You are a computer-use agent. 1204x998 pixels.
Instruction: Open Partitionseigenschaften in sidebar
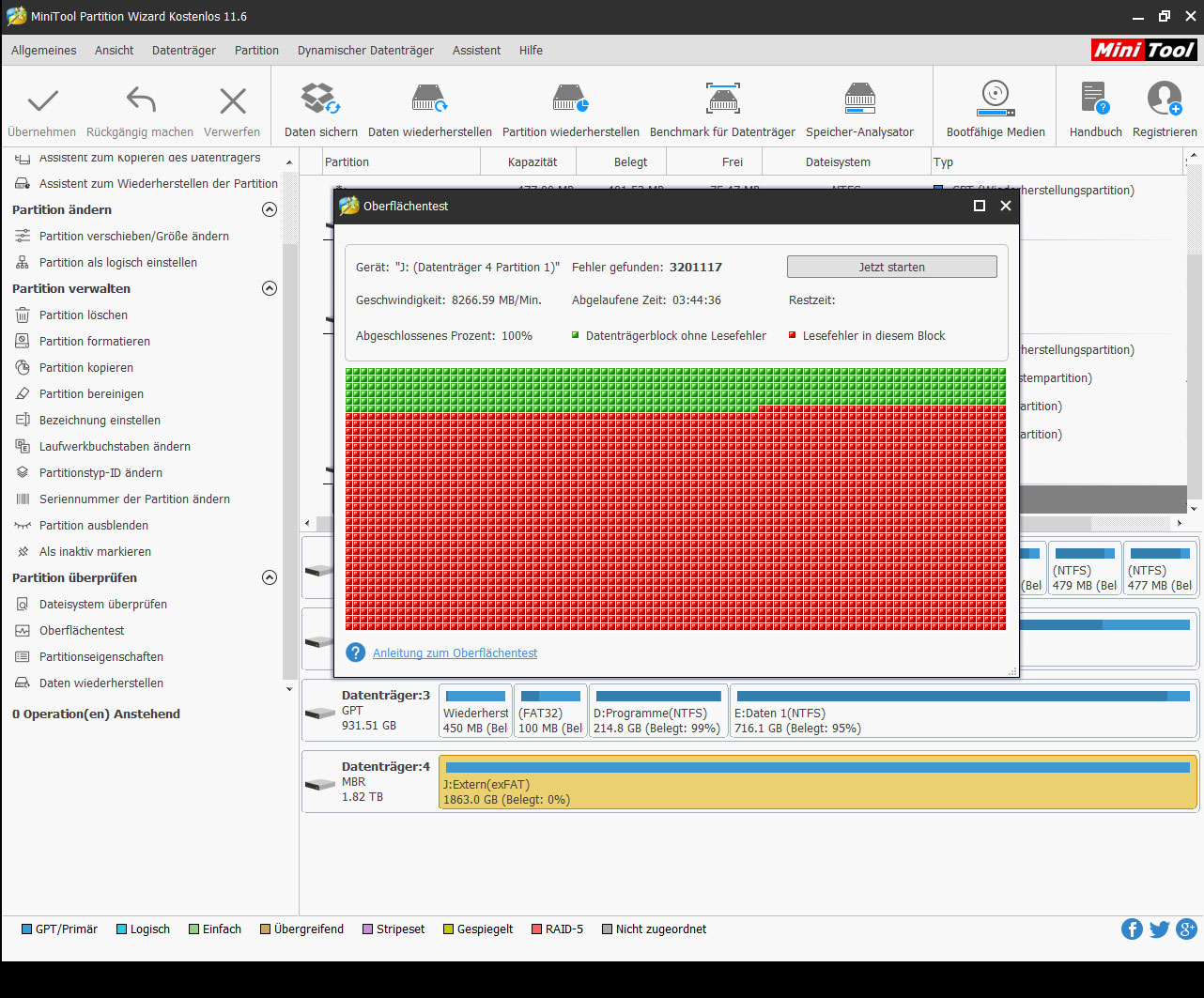tap(101, 657)
